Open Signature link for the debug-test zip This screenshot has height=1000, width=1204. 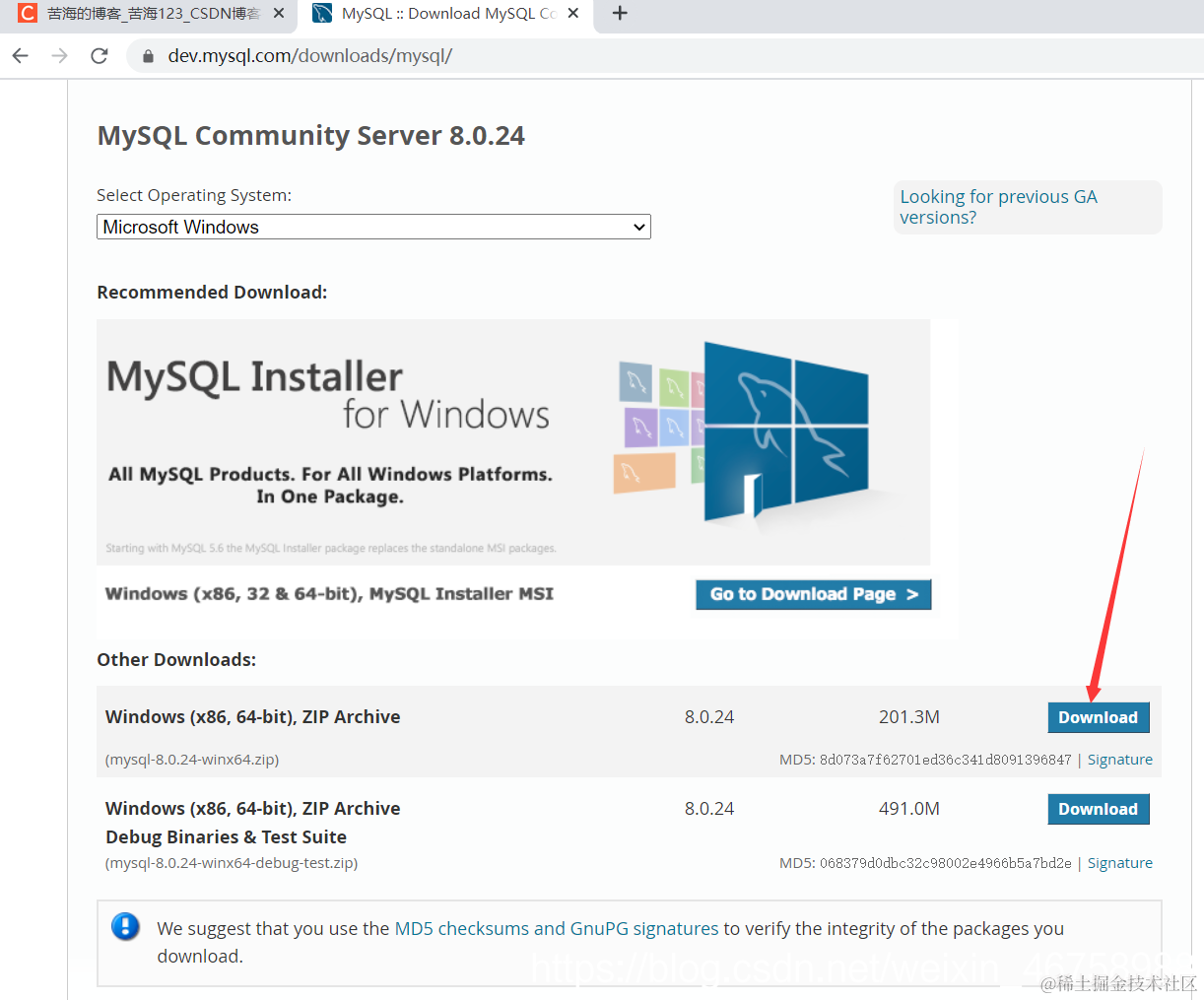(1120, 863)
